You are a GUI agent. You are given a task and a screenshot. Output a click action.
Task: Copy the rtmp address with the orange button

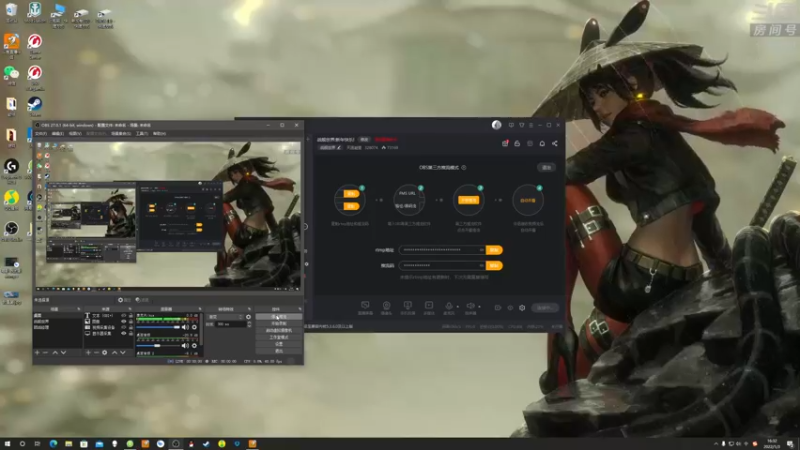[x=494, y=250]
